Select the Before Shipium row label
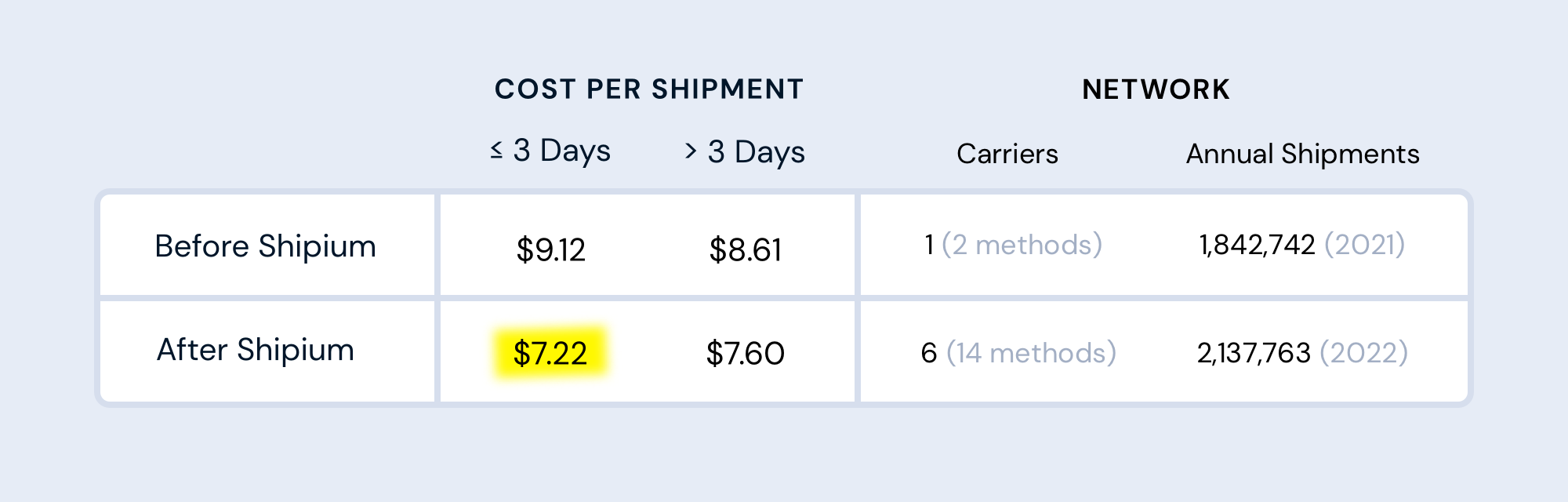 point(265,246)
